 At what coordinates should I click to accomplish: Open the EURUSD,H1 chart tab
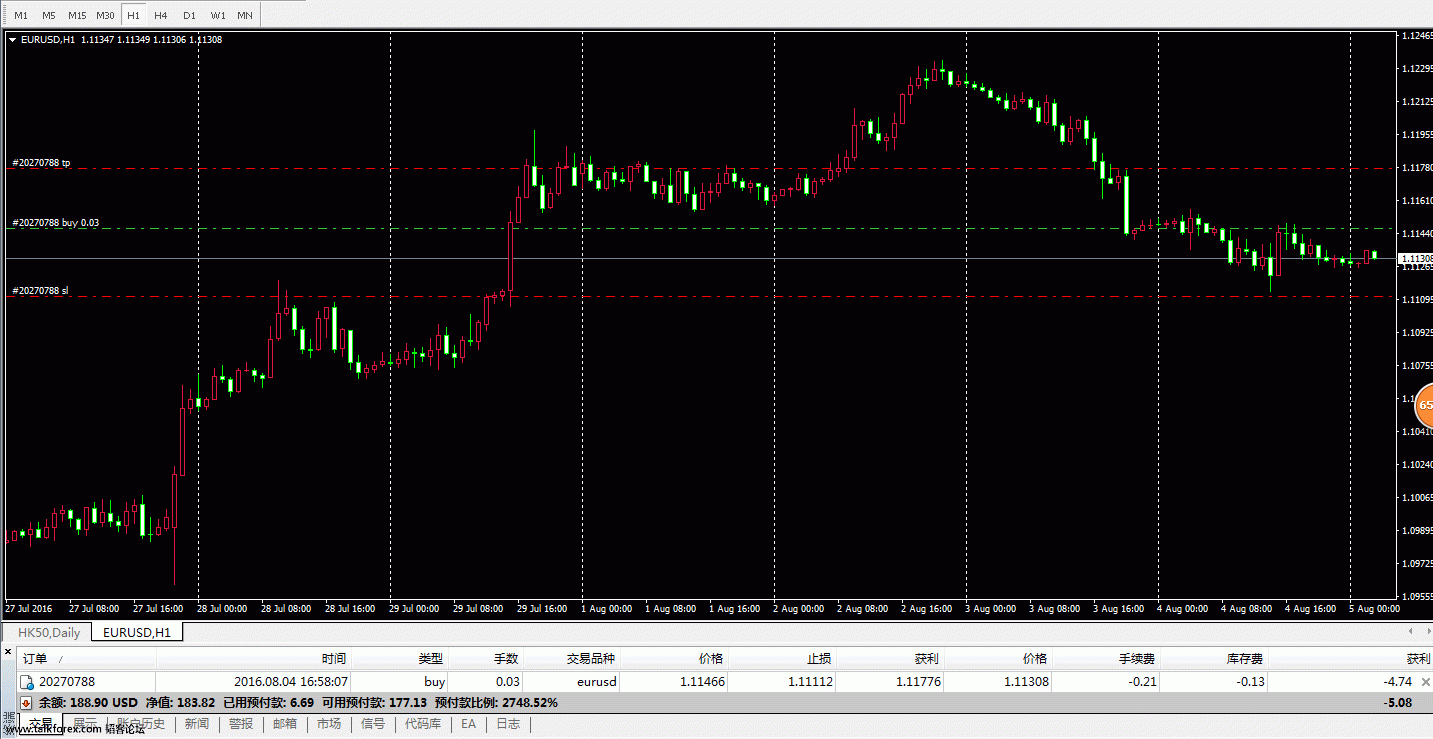point(137,633)
